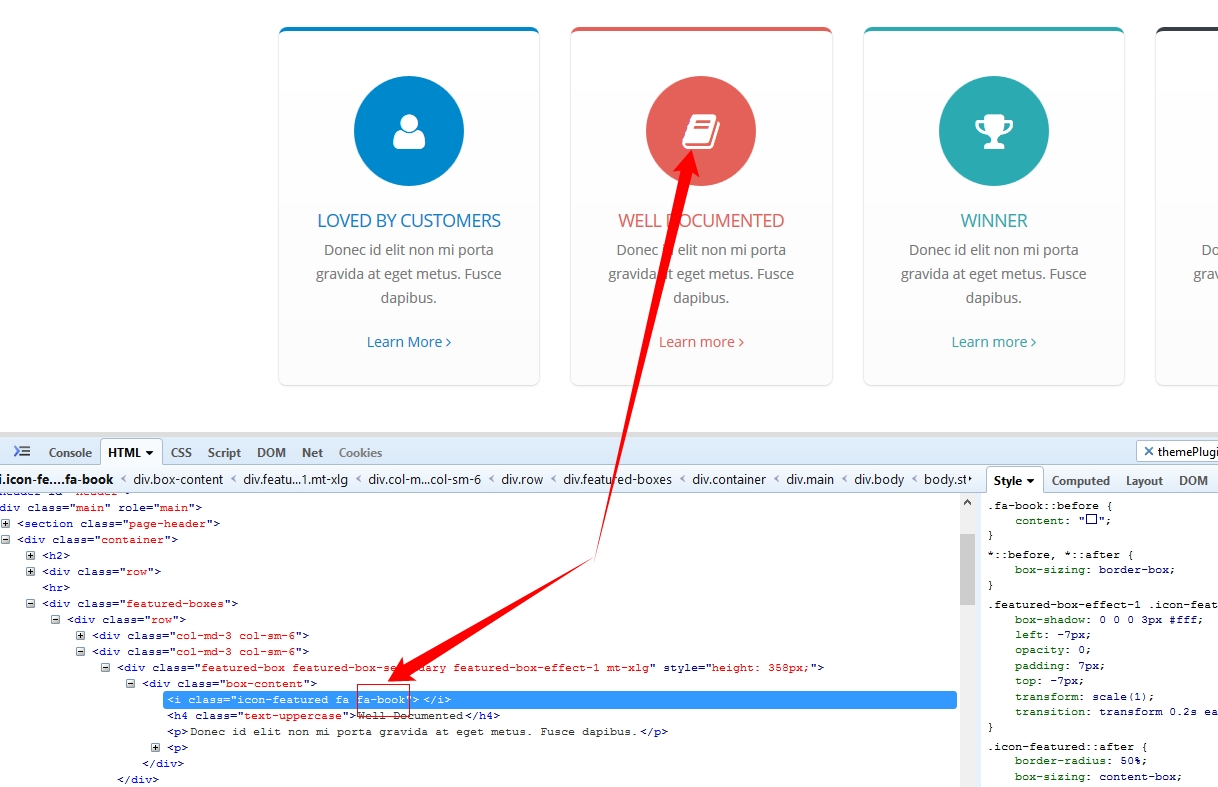Click box-sizing: border-box property
The width and height of the screenshot is (1218, 787).
tap(1095, 570)
